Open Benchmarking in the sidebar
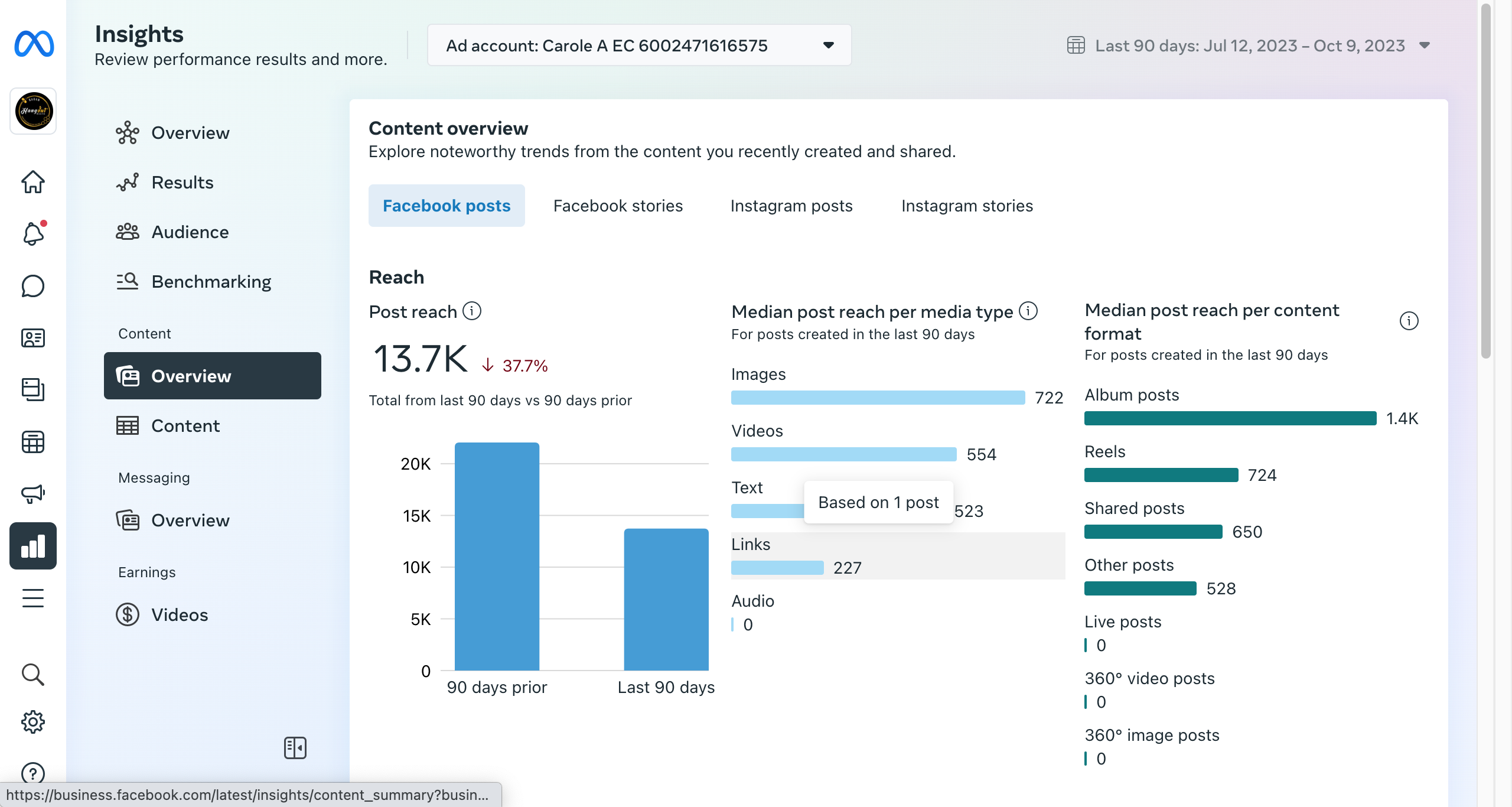 click(x=211, y=282)
